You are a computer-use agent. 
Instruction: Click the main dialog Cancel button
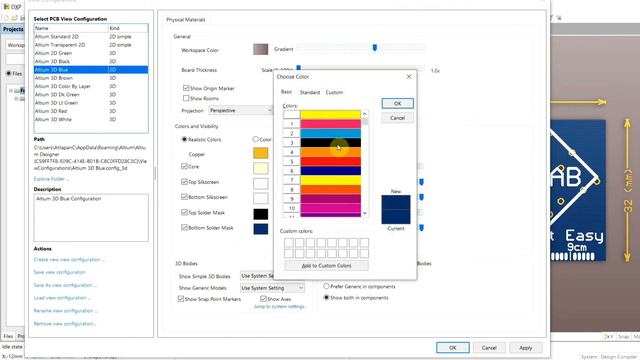(x=489, y=348)
